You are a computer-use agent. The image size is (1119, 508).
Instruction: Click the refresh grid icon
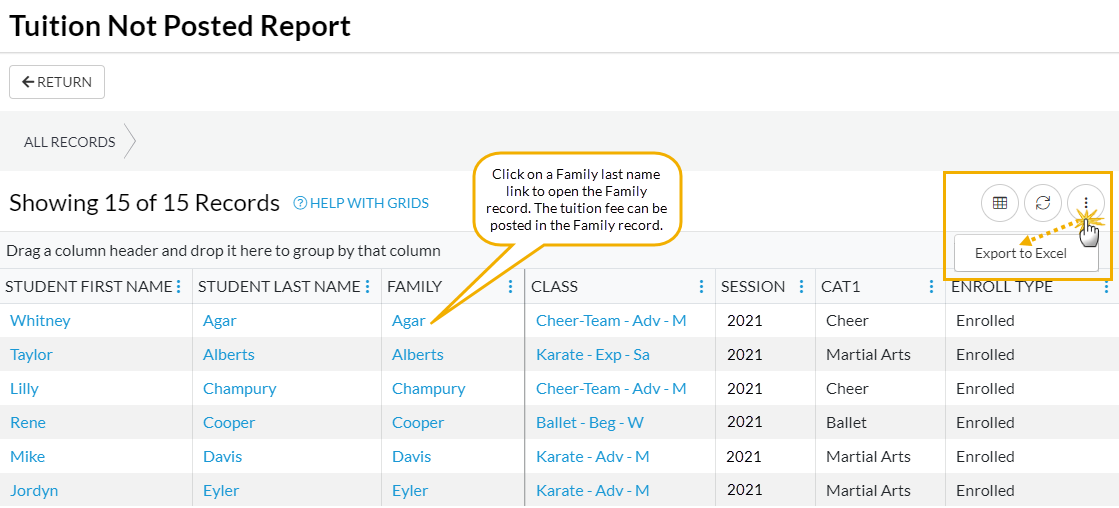(x=1042, y=203)
